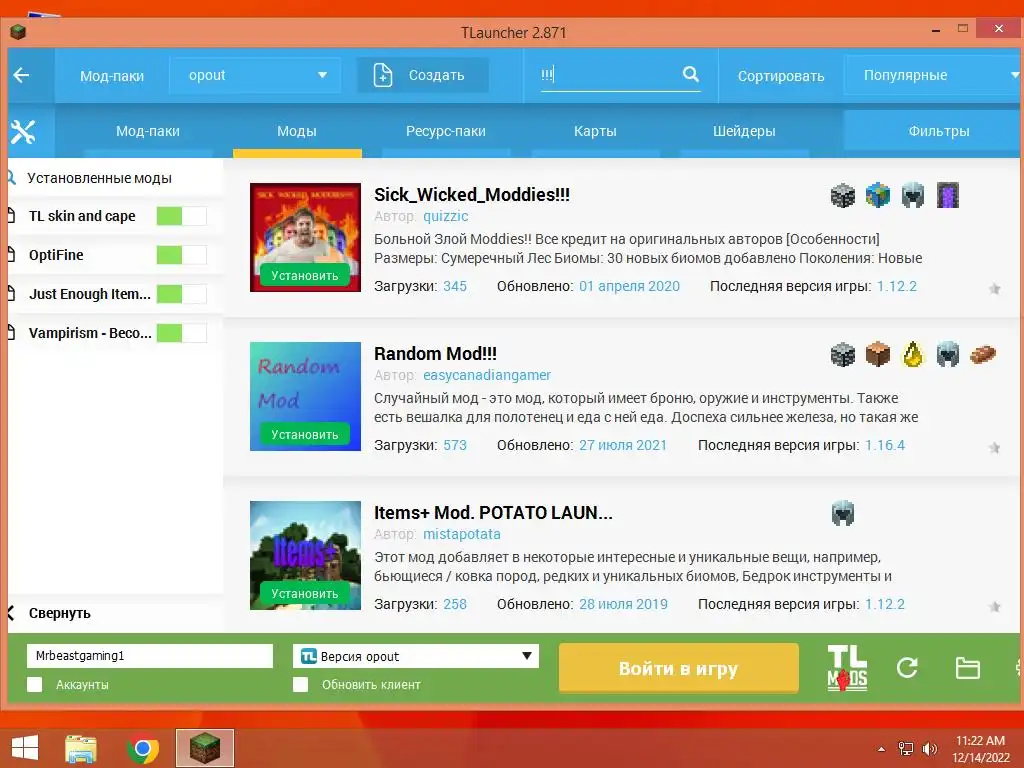This screenshot has width=1024, height=768.
Task: Click the file icon beside OptiFine
Action: (x=11, y=255)
